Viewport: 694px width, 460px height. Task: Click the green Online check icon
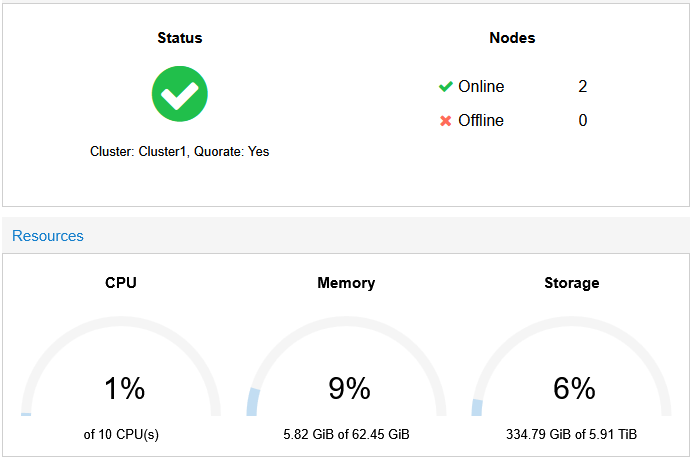(446, 86)
